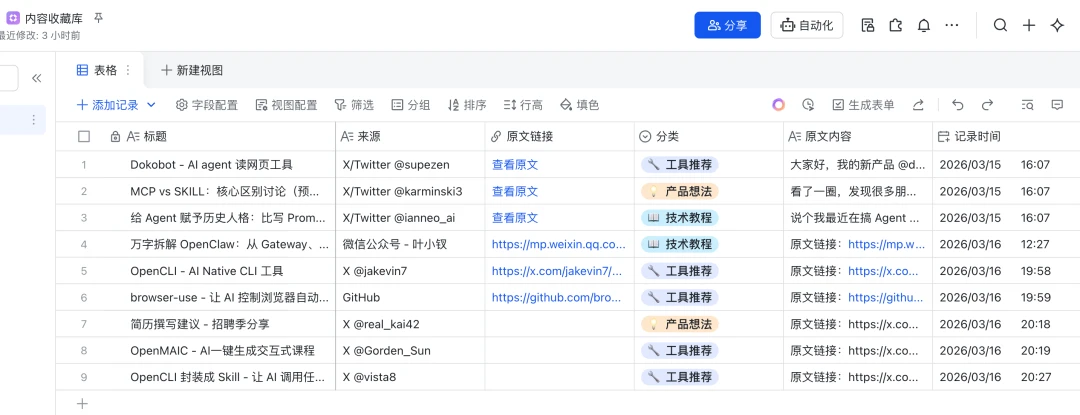Open sidebar item three-dot menu
The width and height of the screenshot is (1080, 415).
pos(33,120)
